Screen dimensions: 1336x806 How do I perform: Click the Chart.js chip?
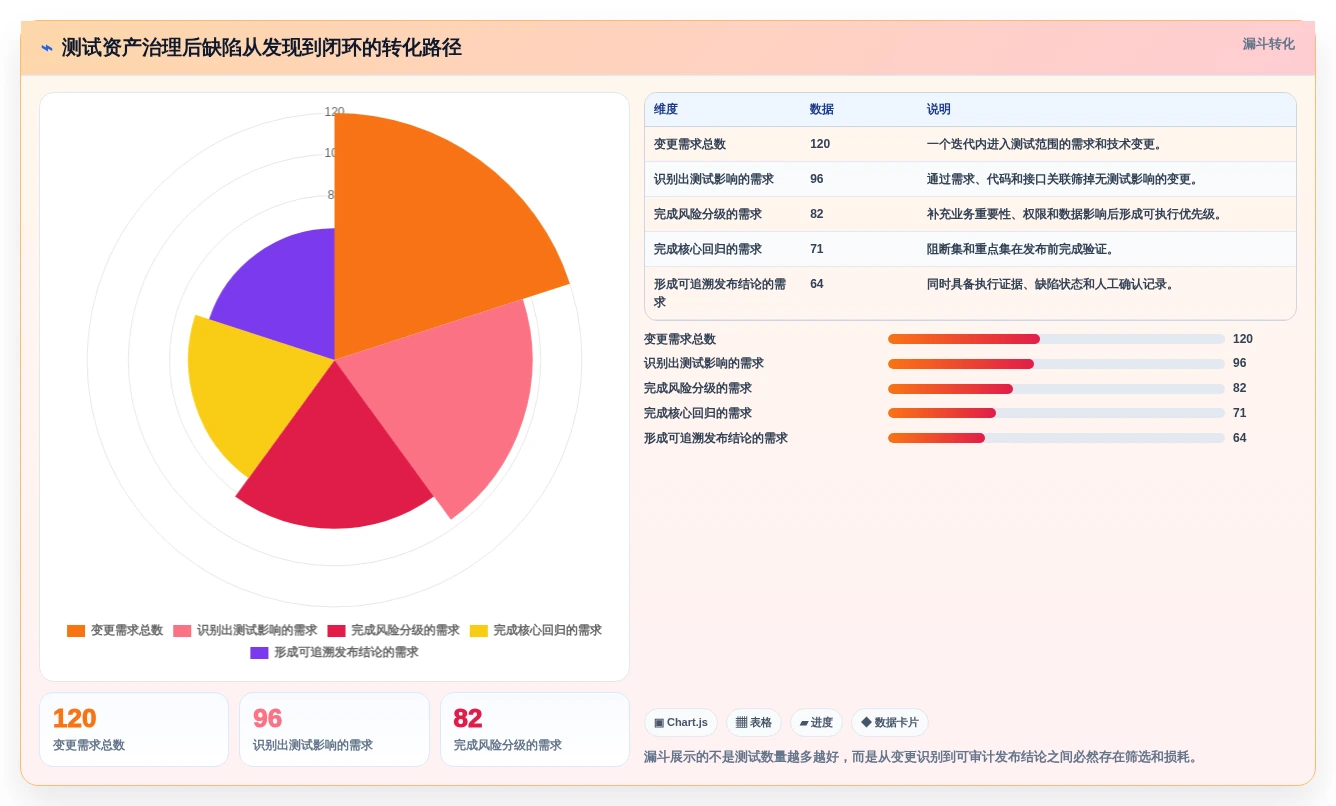tap(681, 722)
